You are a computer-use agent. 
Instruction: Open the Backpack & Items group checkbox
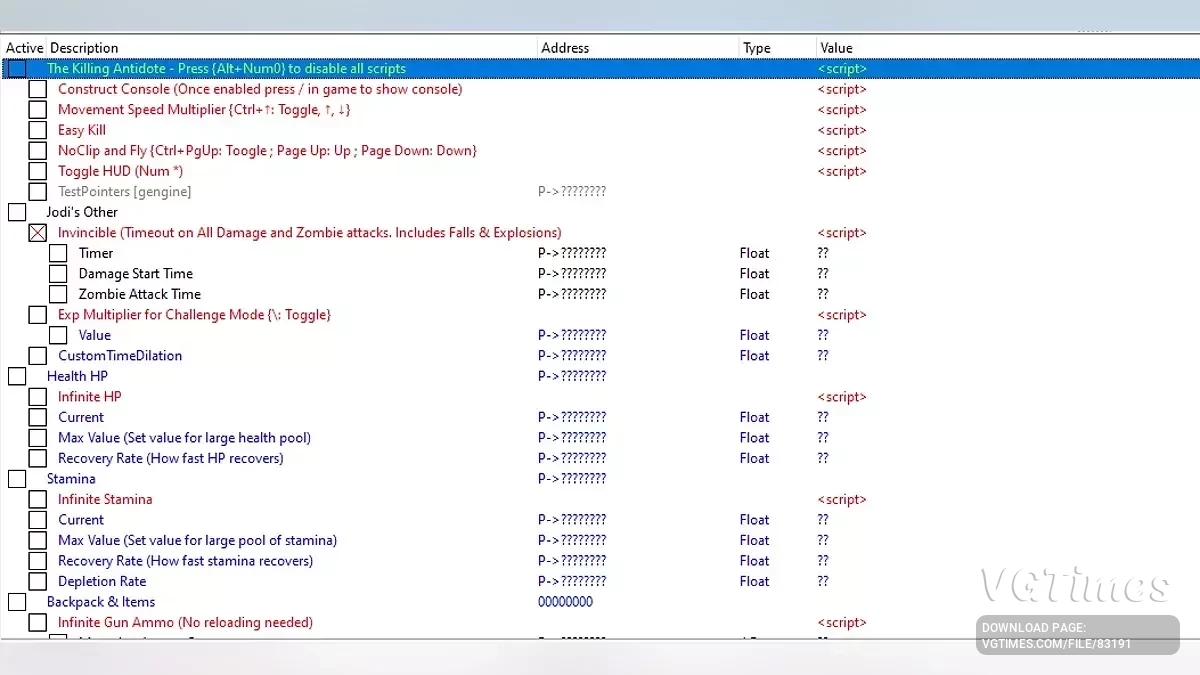tap(17, 602)
